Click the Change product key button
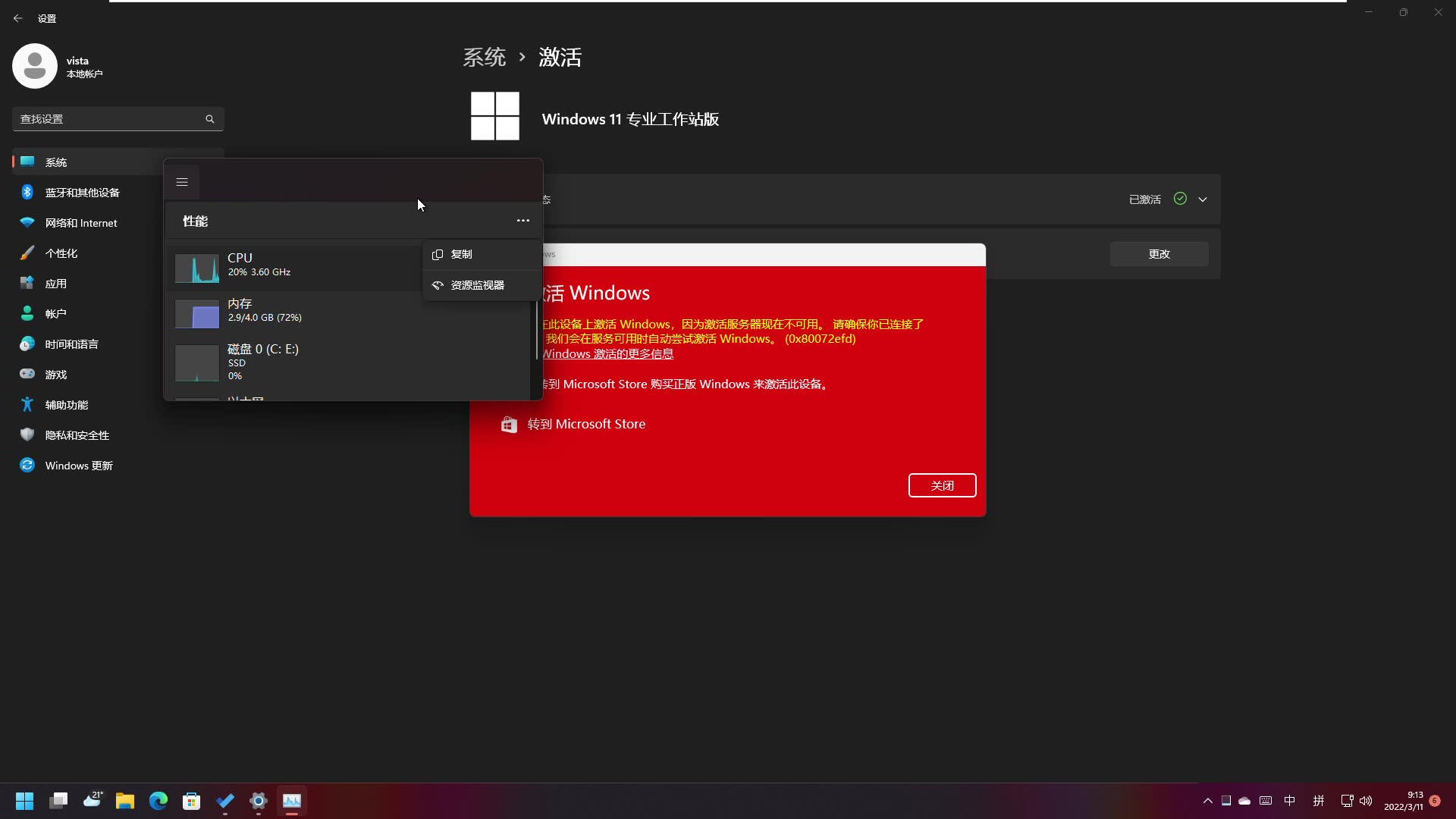The image size is (1456, 819). (1159, 254)
